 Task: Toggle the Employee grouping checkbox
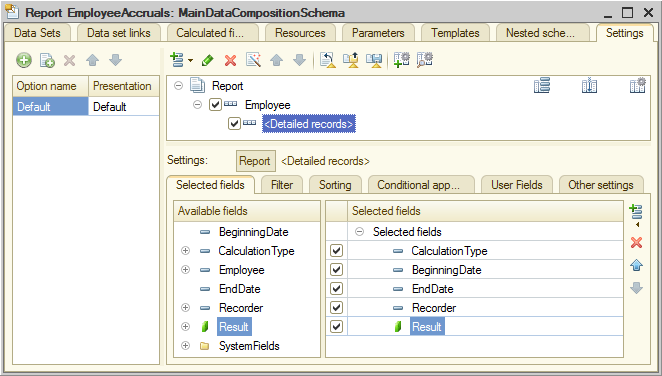coord(215,105)
